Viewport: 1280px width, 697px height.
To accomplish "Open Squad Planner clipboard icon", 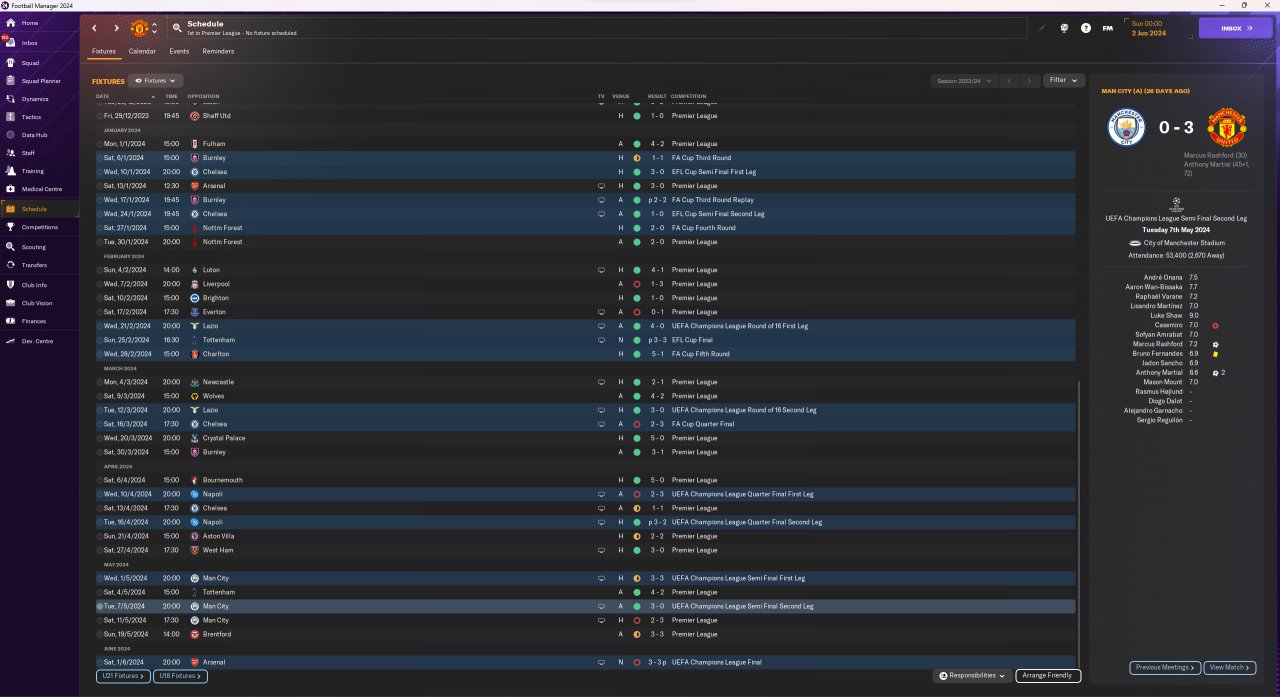I will [x=11, y=81].
